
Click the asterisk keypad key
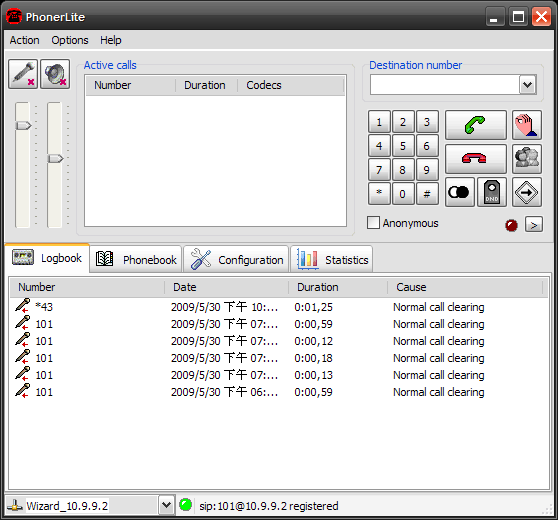pyautogui.click(x=379, y=194)
